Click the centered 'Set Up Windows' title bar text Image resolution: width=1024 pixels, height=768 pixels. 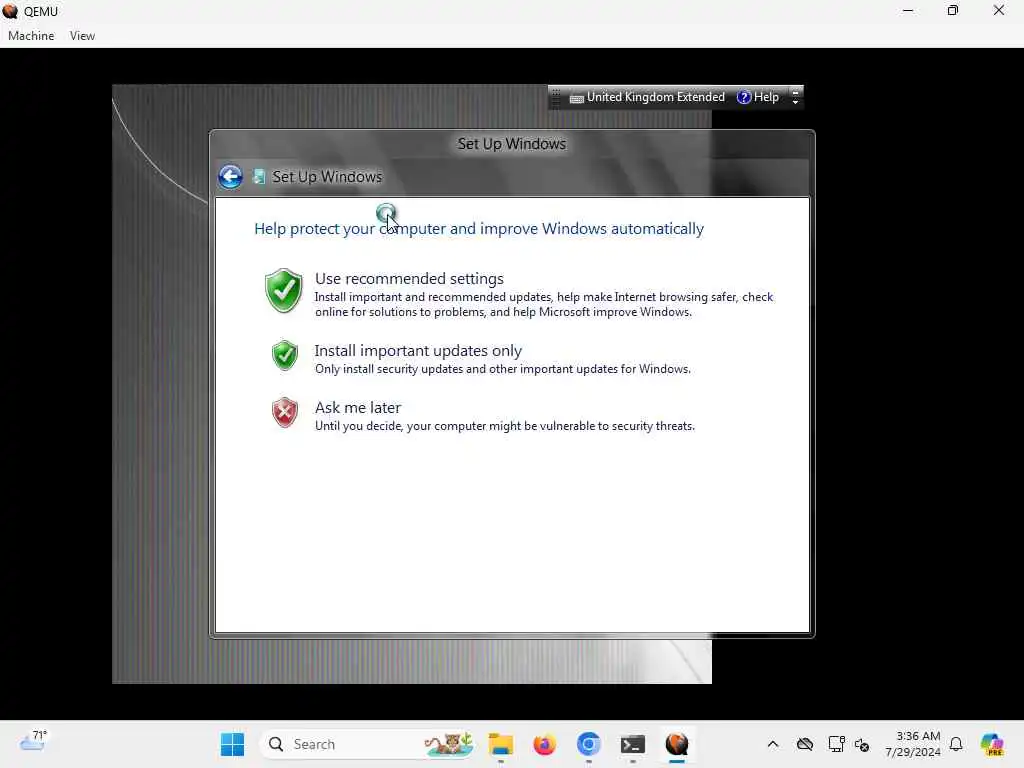click(511, 144)
